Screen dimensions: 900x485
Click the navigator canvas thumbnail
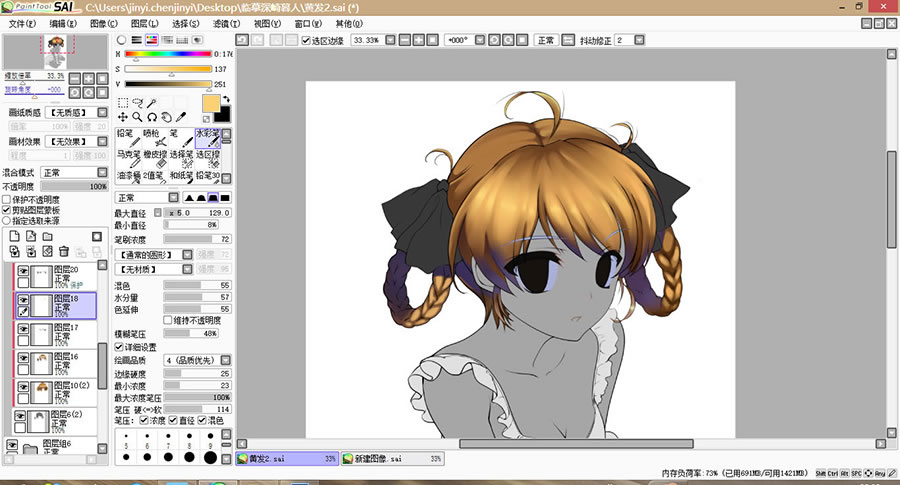55,52
